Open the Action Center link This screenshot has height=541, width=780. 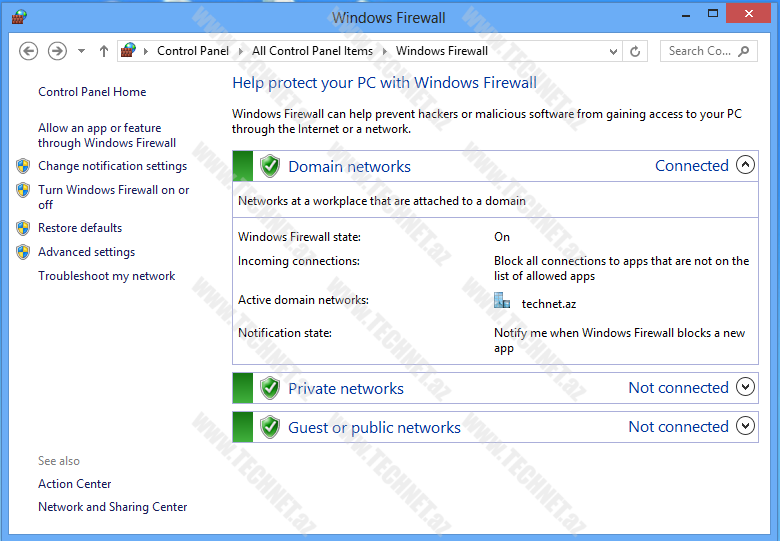coord(75,484)
